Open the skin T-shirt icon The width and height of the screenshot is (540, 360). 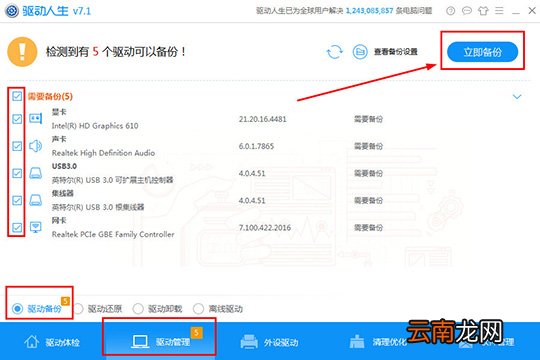(x=483, y=11)
